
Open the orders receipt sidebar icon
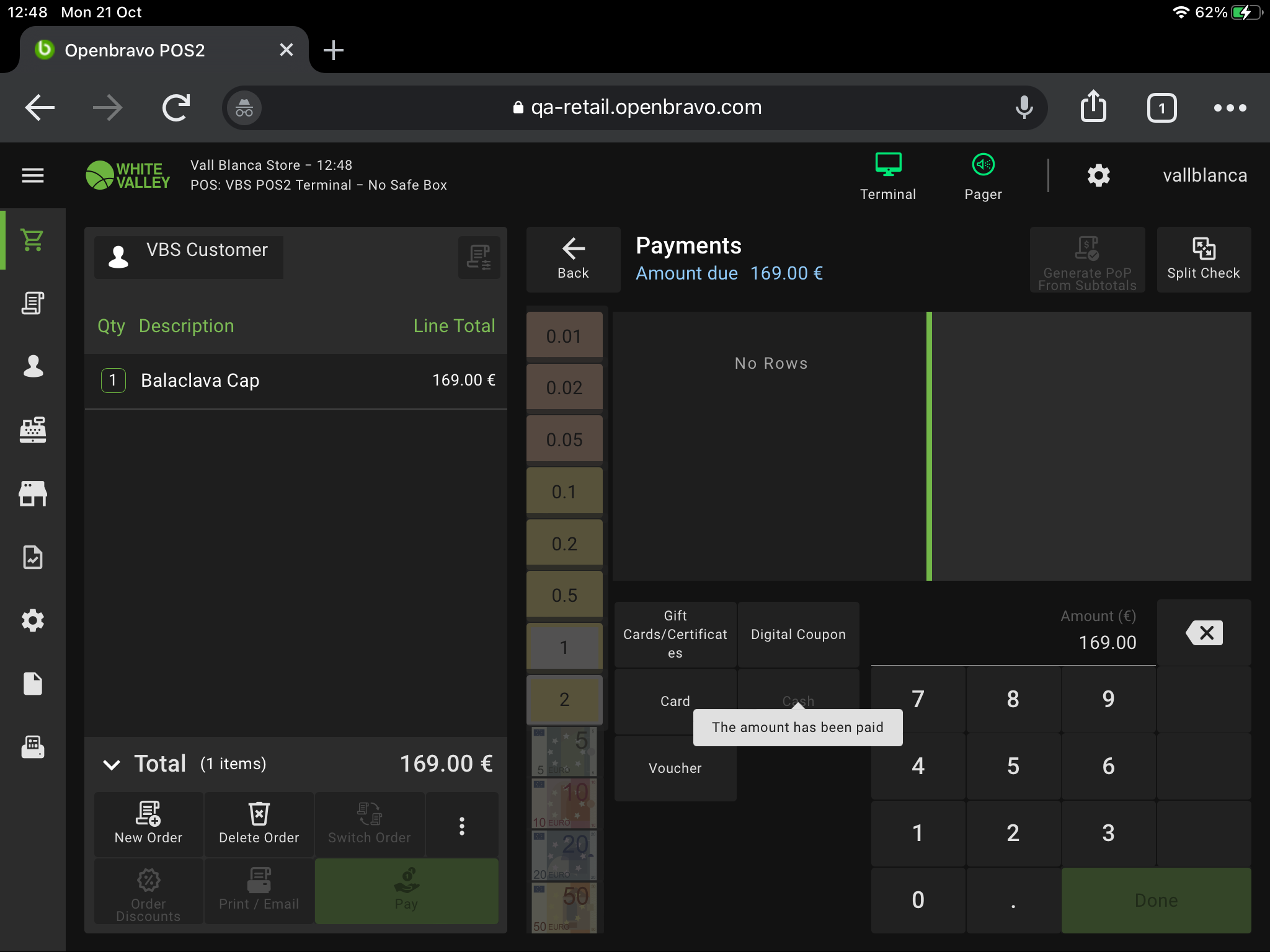point(32,303)
